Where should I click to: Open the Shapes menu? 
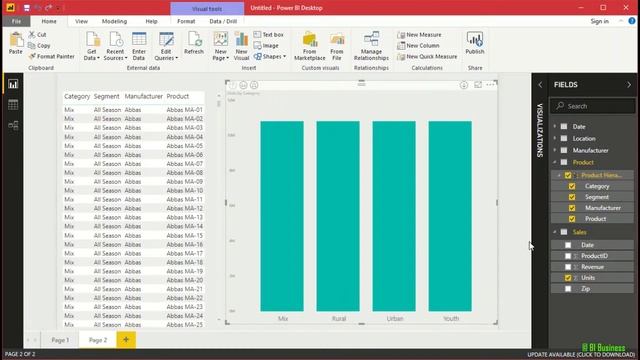click(x=270, y=57)
